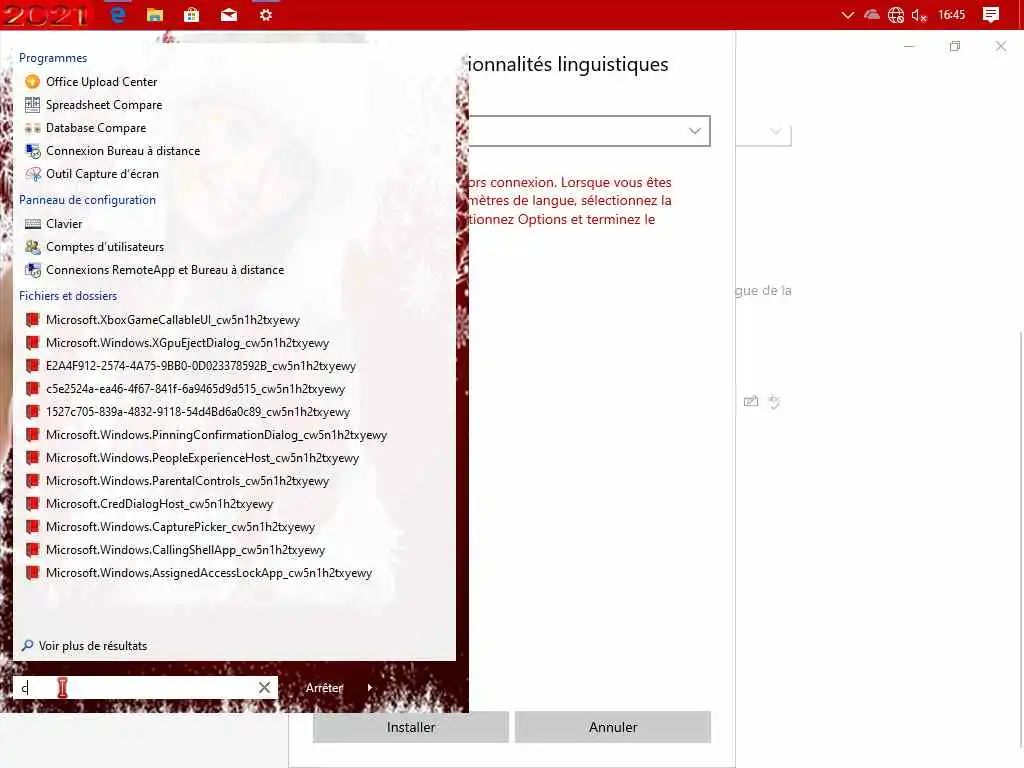Open Microsoft.XboxGameCallableUI_cw5n1h2txyewy folder
The image size is (1024, 768).
point(172,320)
